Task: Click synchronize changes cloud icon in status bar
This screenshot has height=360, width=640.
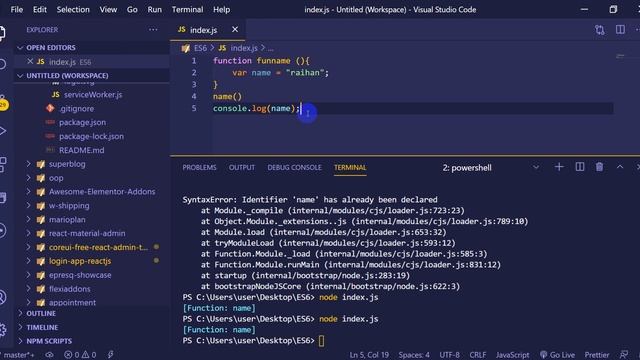Action: [49, 355]
